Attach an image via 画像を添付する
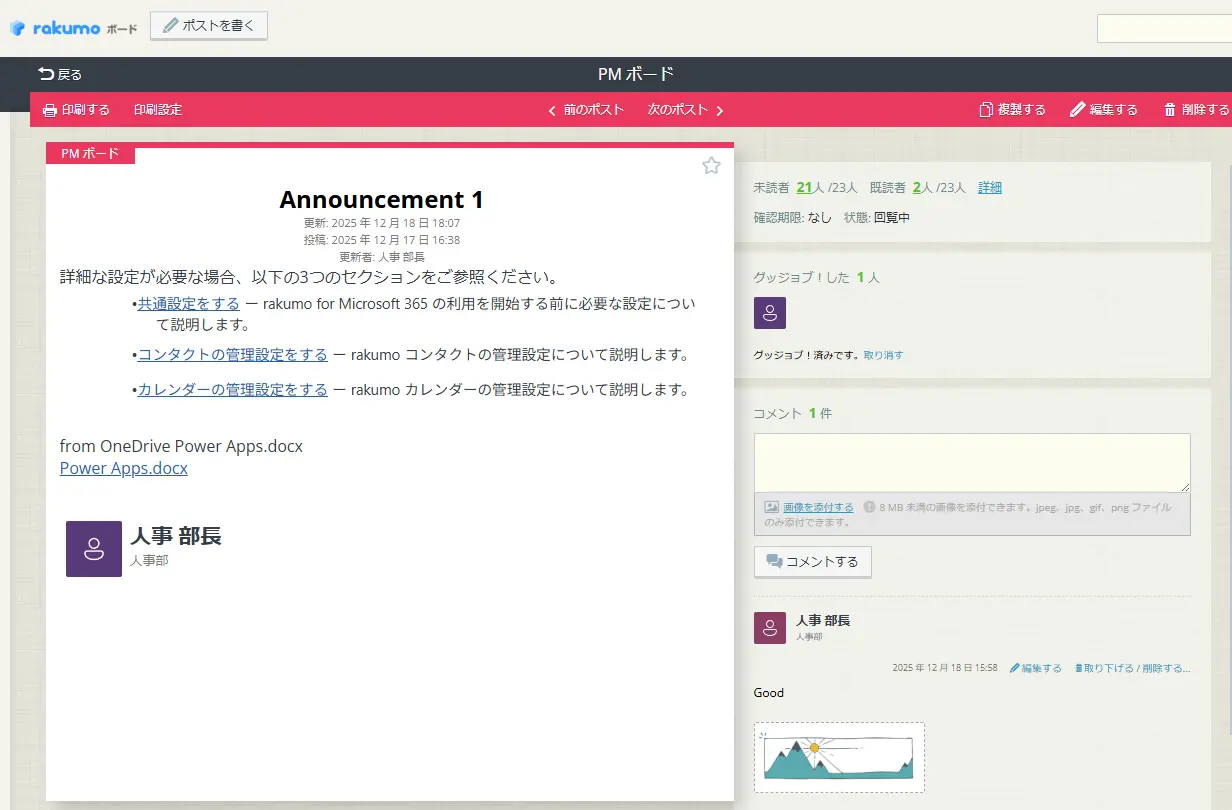Image resolution: width=1232 pixels, height=810 pixels. [818, 507]
